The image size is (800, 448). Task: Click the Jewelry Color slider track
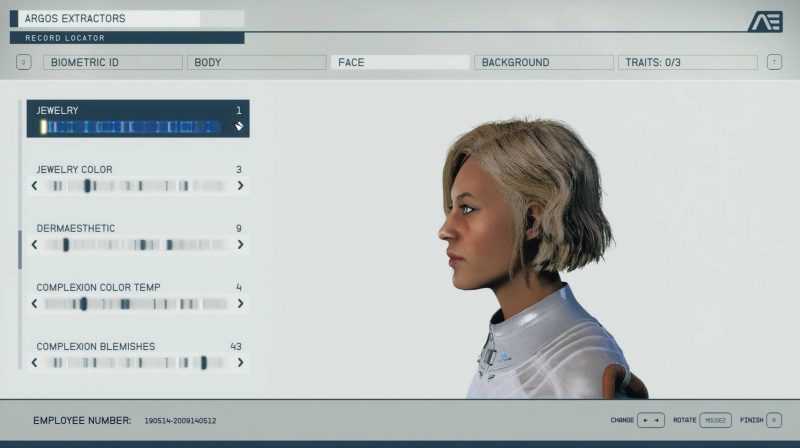(136, 186)
